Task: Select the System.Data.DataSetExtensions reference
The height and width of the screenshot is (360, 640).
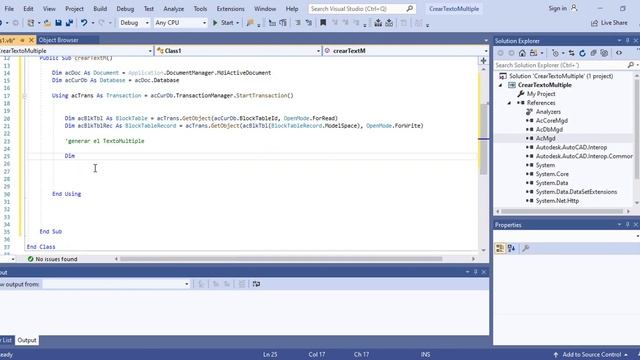Action: 576,192
